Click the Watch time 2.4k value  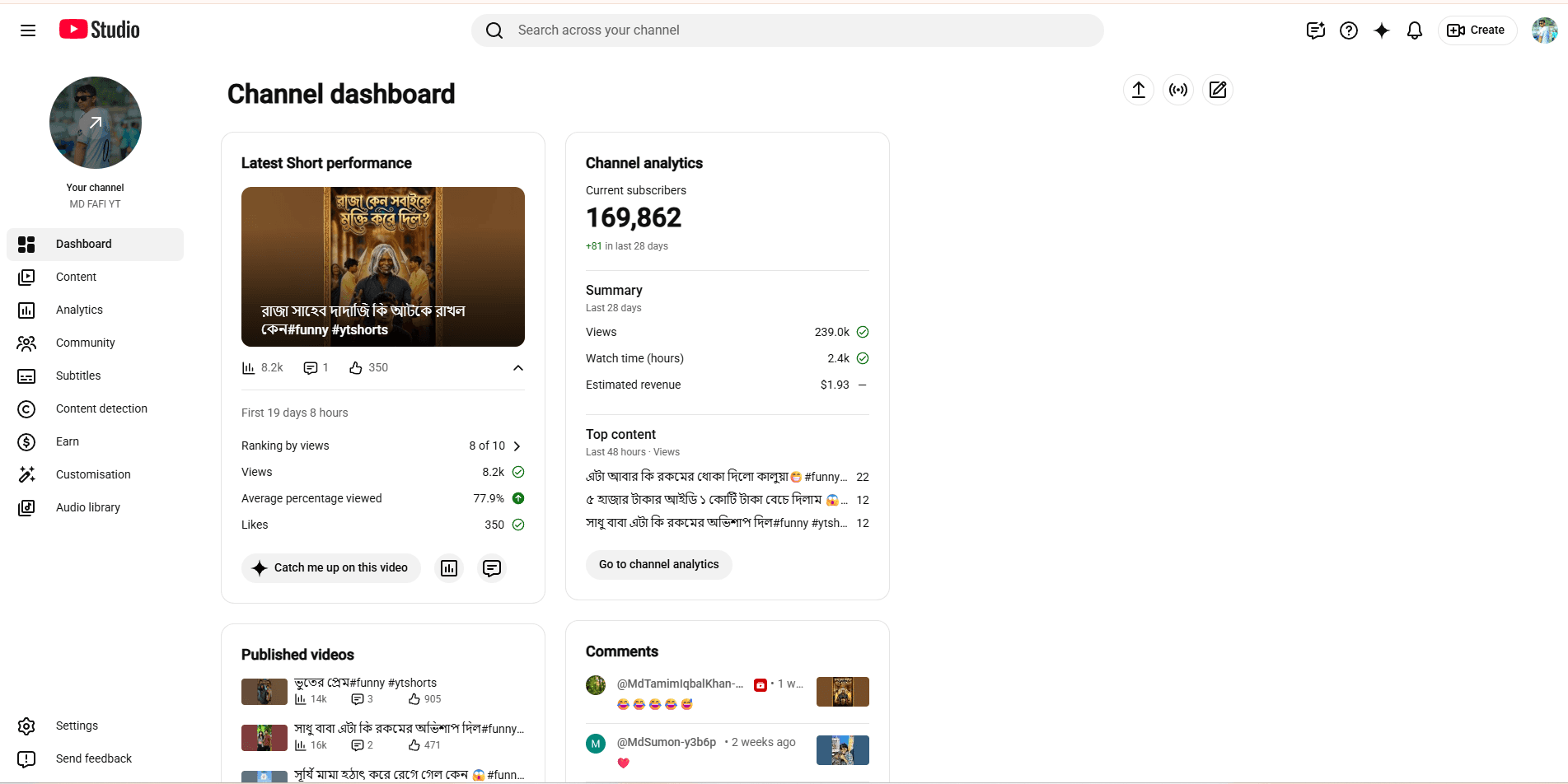(x=839, y=358)
